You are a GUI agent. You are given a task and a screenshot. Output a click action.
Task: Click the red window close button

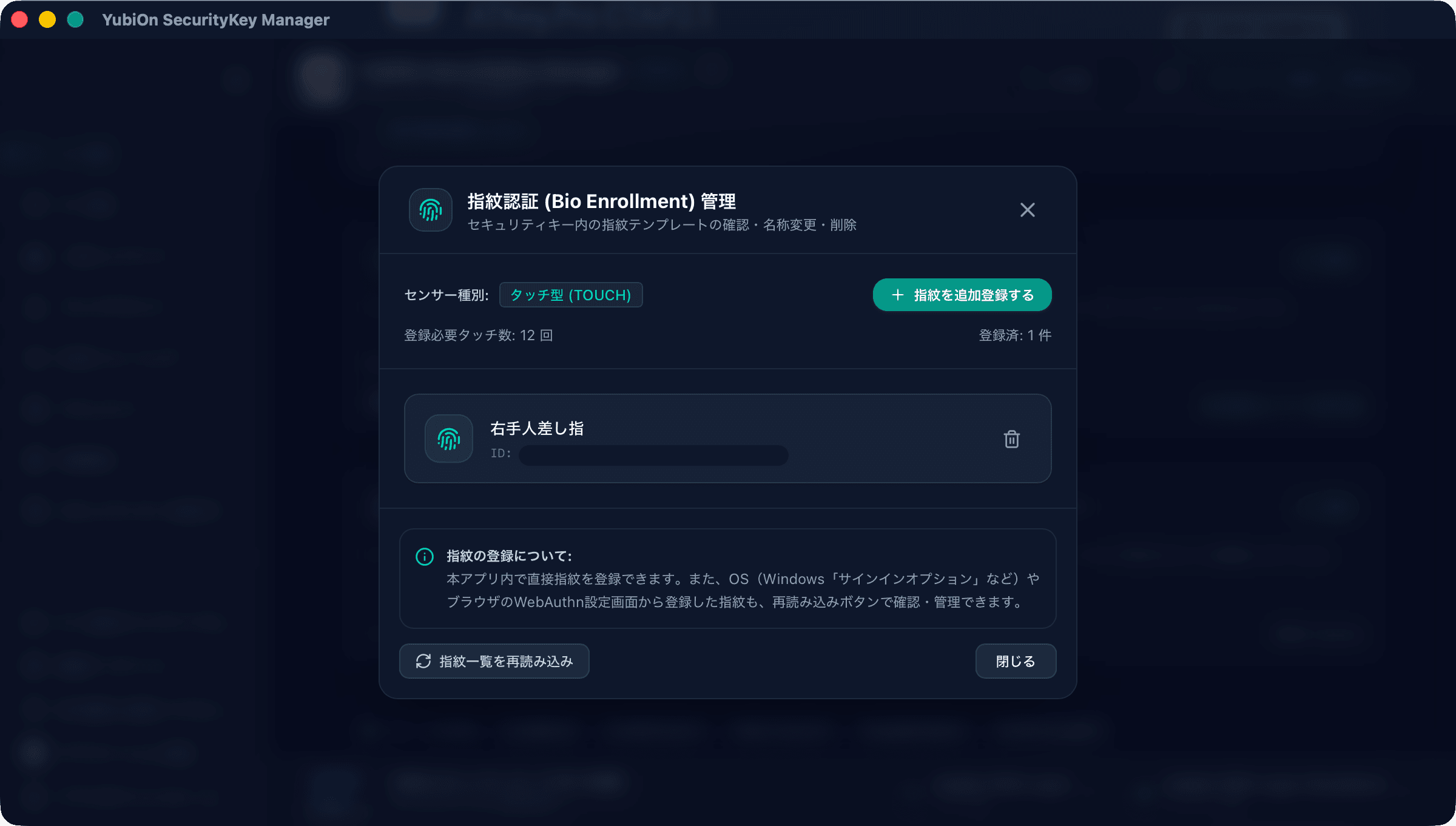19,19
